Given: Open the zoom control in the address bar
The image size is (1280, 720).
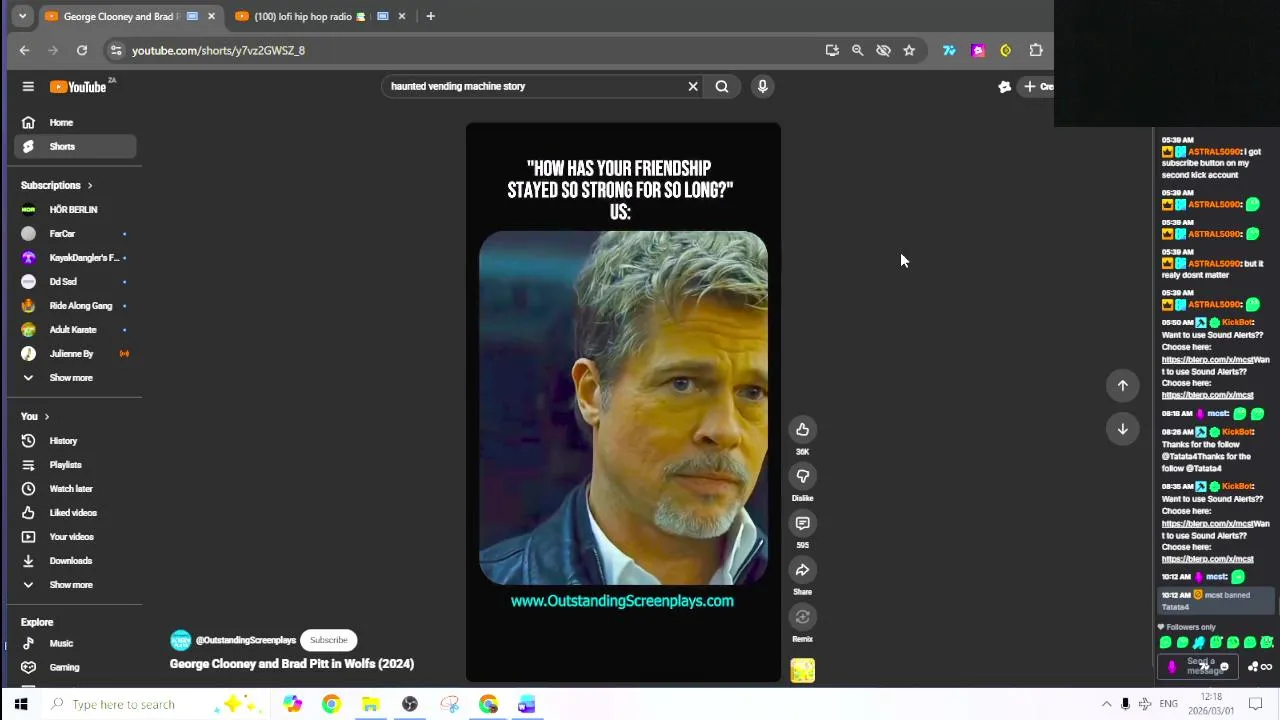Looking at the screenshot, I should tap(857, 50).
